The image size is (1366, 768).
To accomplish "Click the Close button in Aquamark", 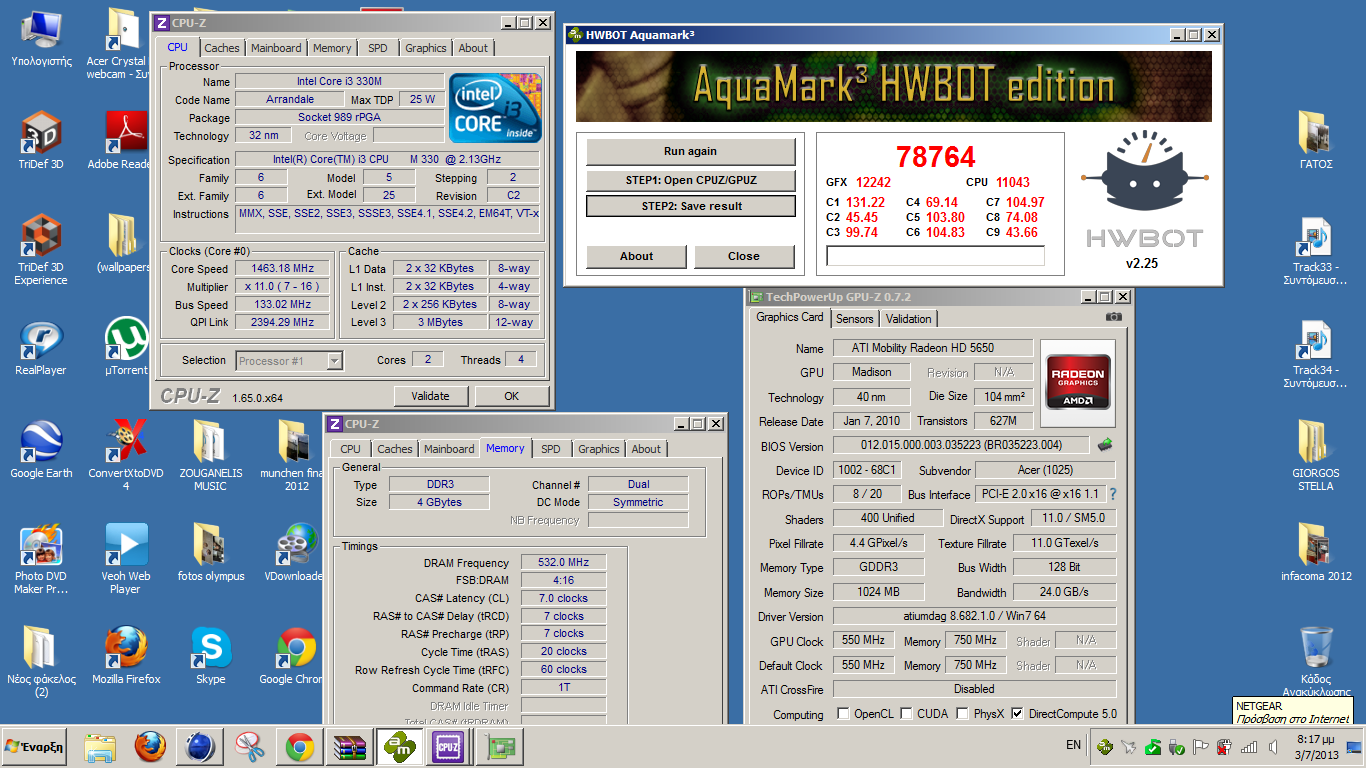I will pyautogui.click(x=744, y=256).
